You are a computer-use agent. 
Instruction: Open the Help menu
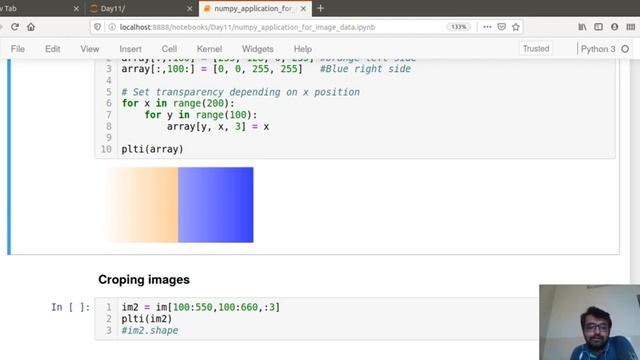pos(303,49)
